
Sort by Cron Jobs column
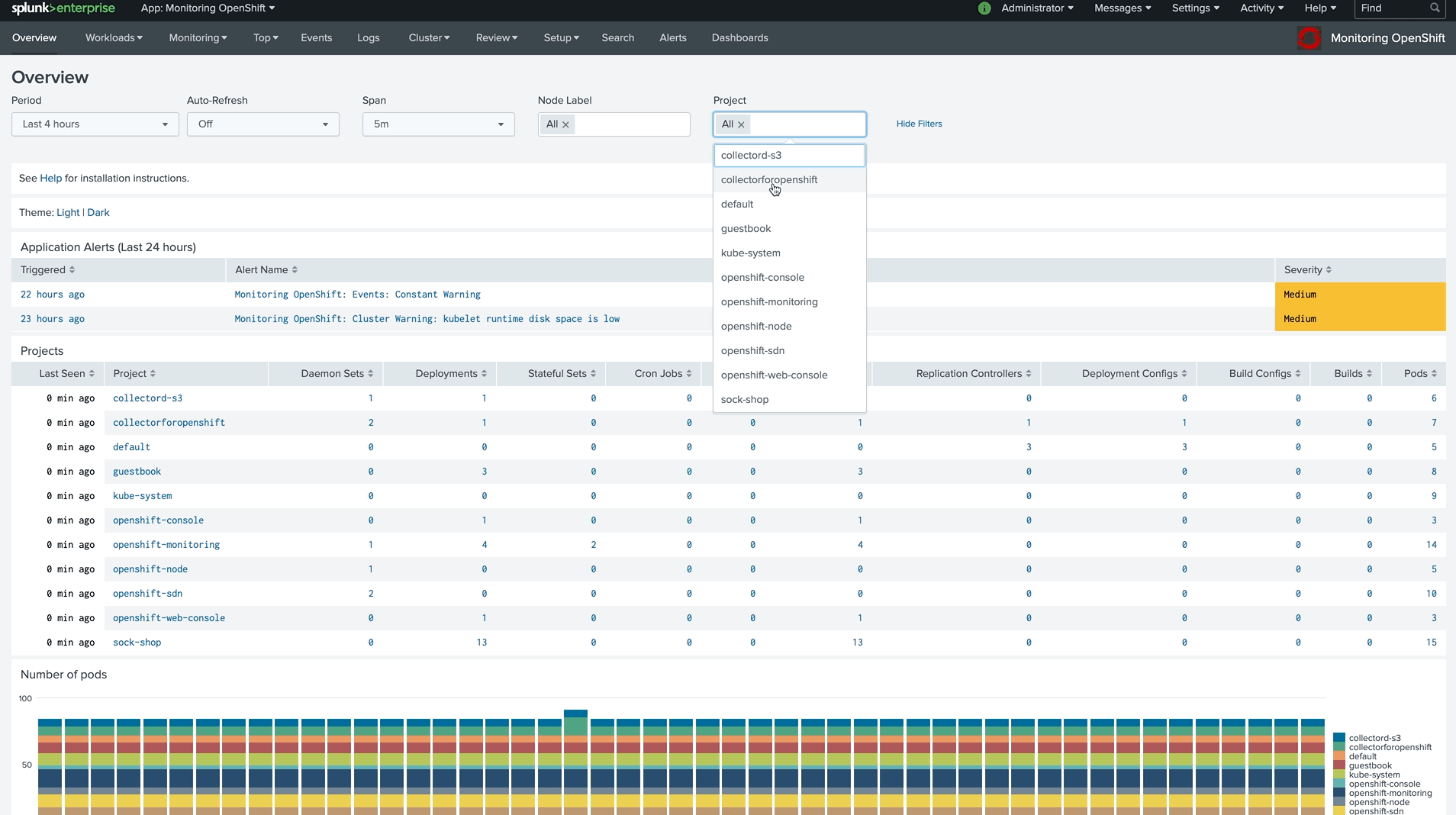pyautogui.click(x=663, y=374)
